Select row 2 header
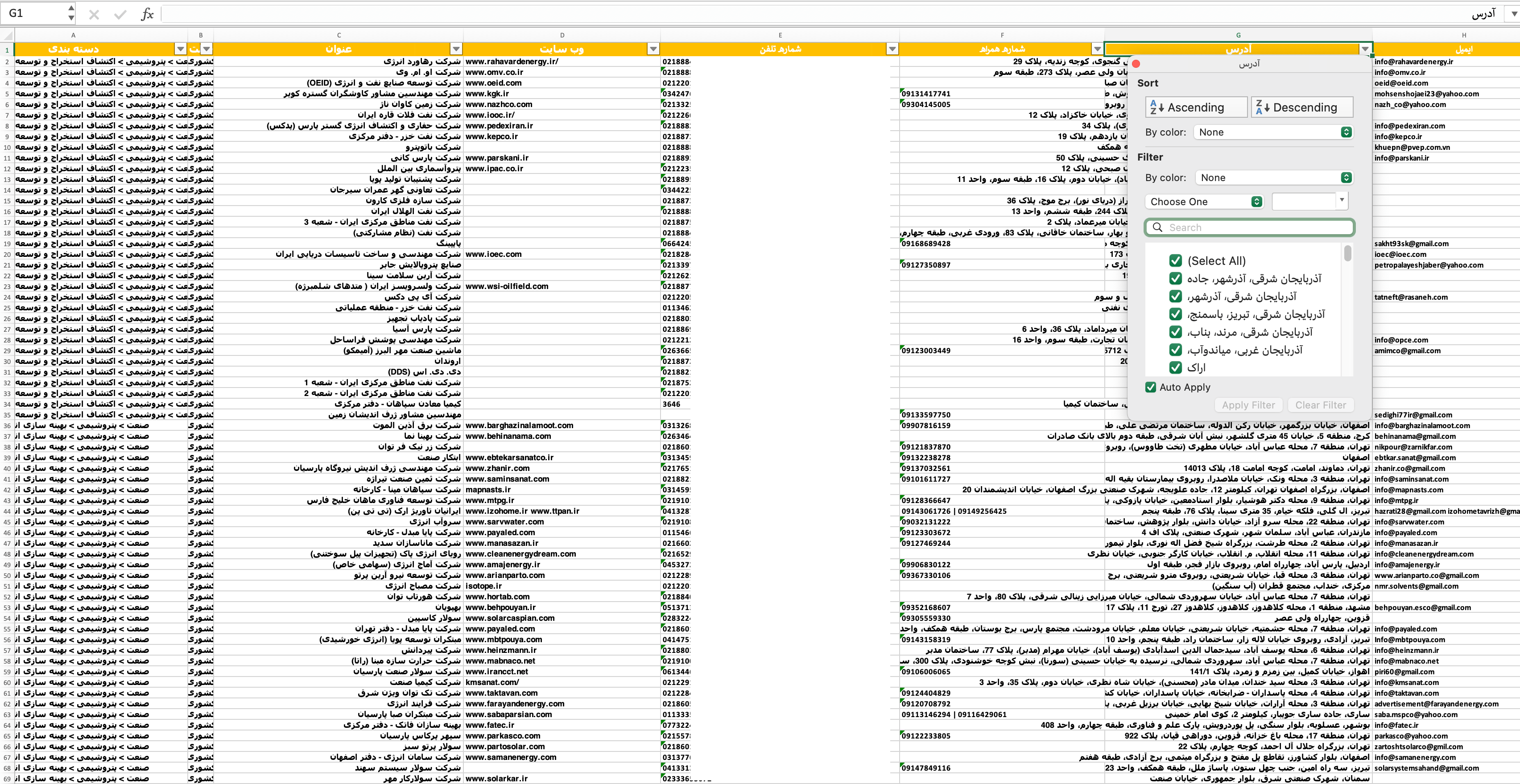1520x784 pixels. pos(7,62)
